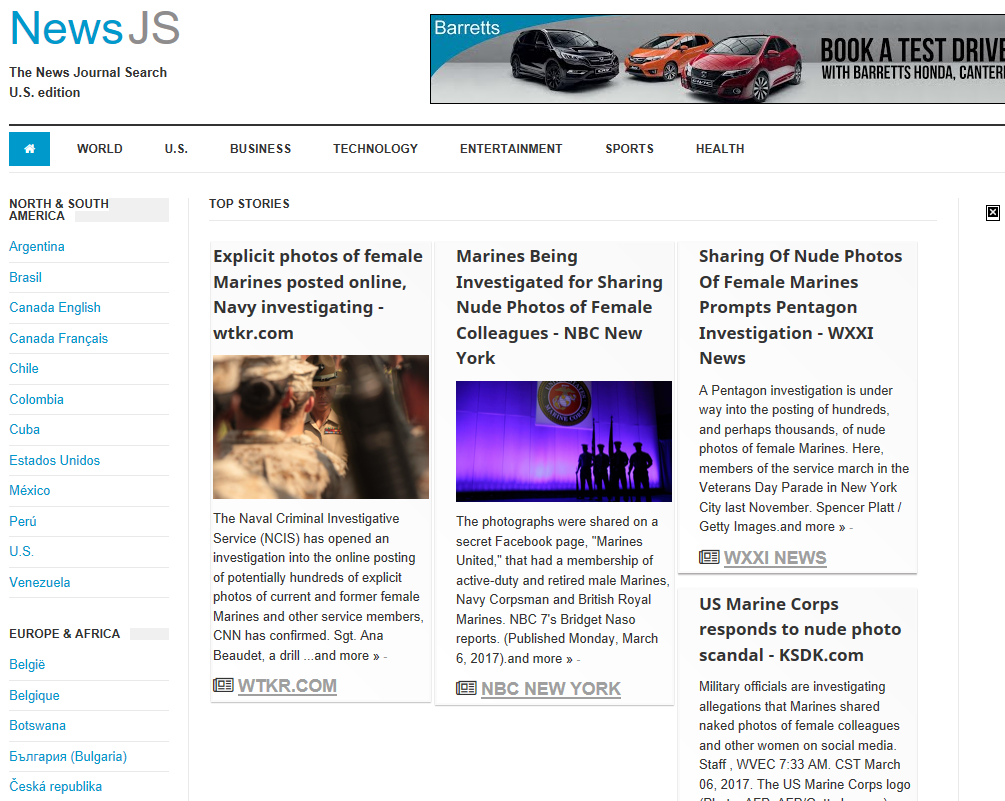Screen dimensions: 1005x801
Task: Select Brasil edition
Action: [26, 277]
